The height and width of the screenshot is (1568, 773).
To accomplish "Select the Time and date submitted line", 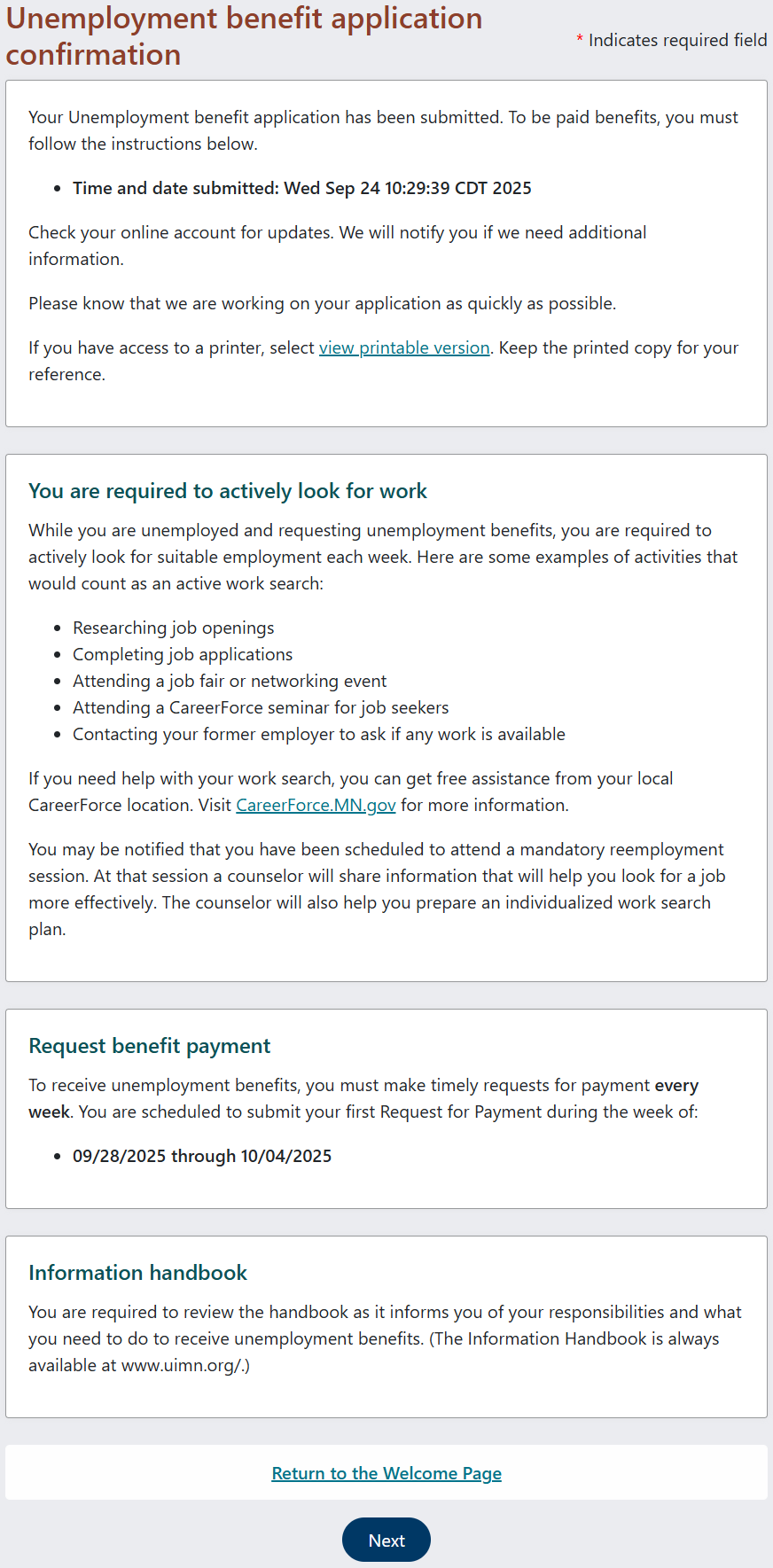I will (301, 188).
